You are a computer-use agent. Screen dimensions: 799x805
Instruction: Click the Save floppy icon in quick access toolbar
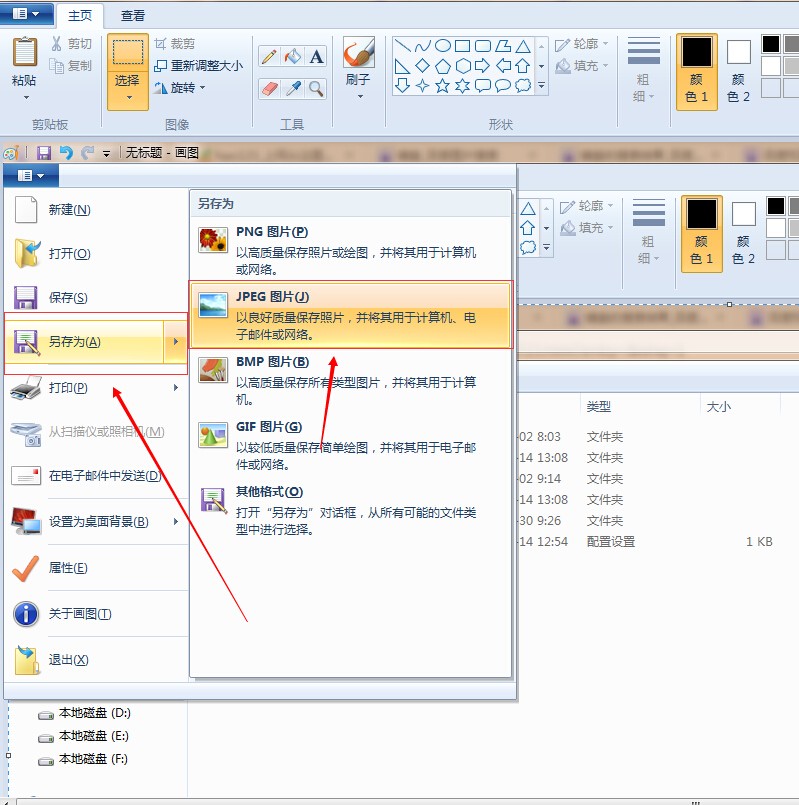tap(43, 153)
